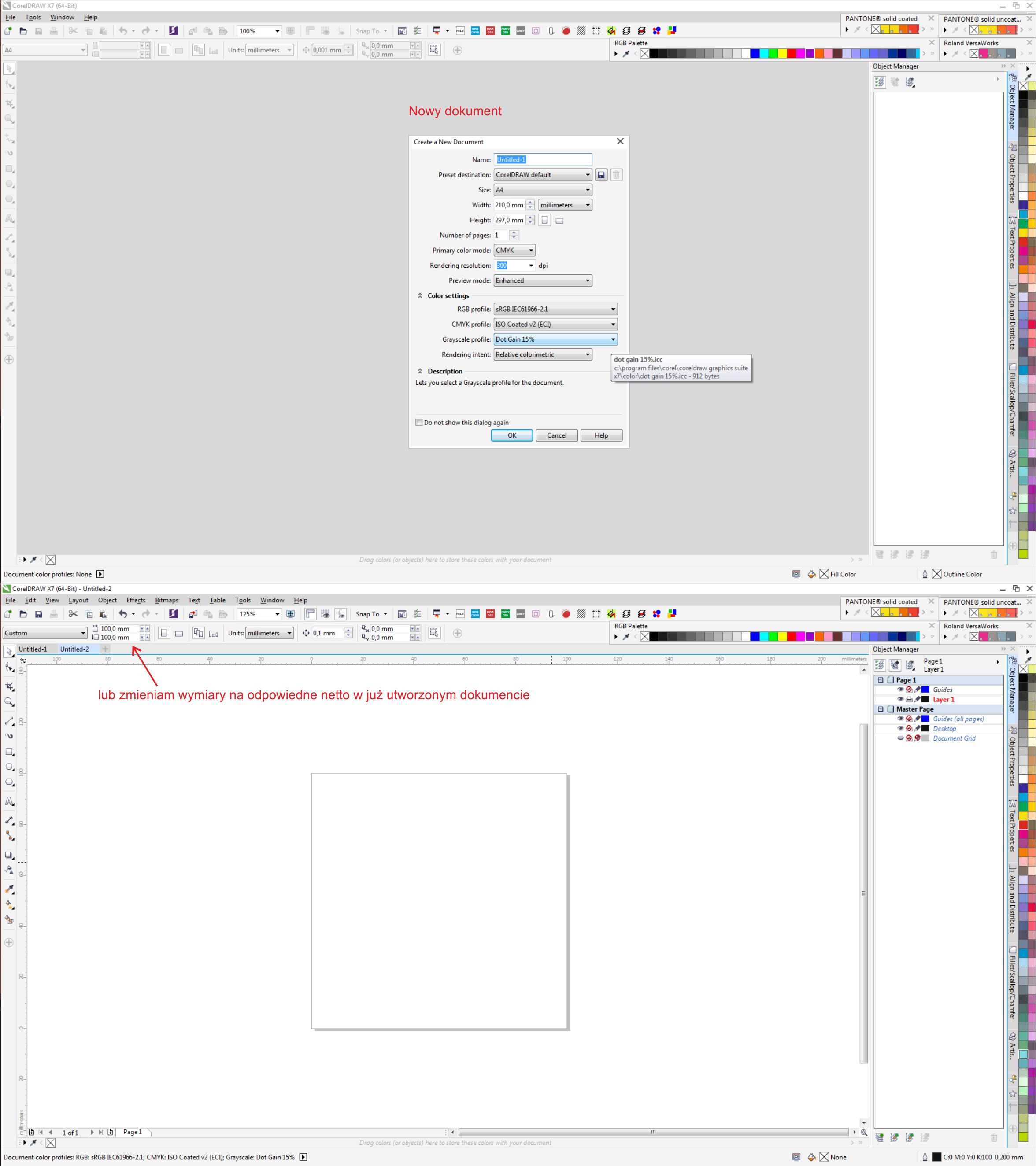Select the Text tool in lower toolbox
Screen dimensions: 1036x1166
click(9, 801)
